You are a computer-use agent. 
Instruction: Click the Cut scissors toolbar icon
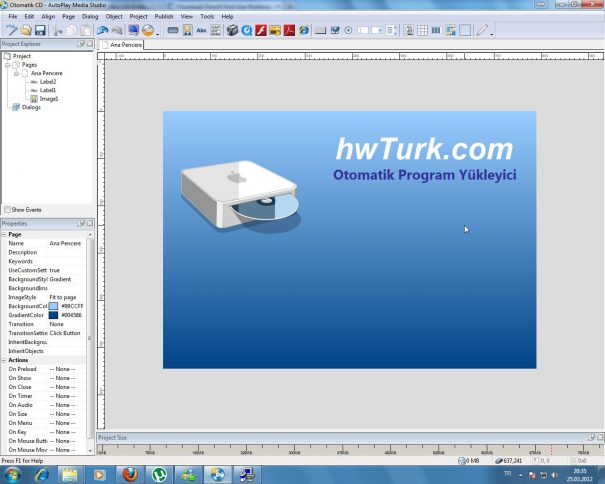pyautogui.click(x=58, y=30)
